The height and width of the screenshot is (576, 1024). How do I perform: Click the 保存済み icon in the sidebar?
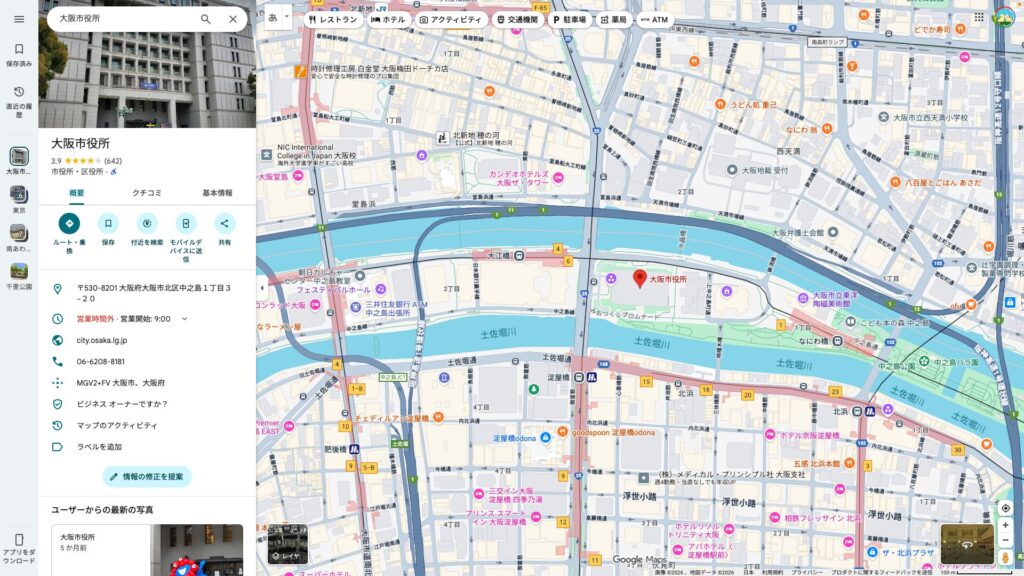[18, 49]
